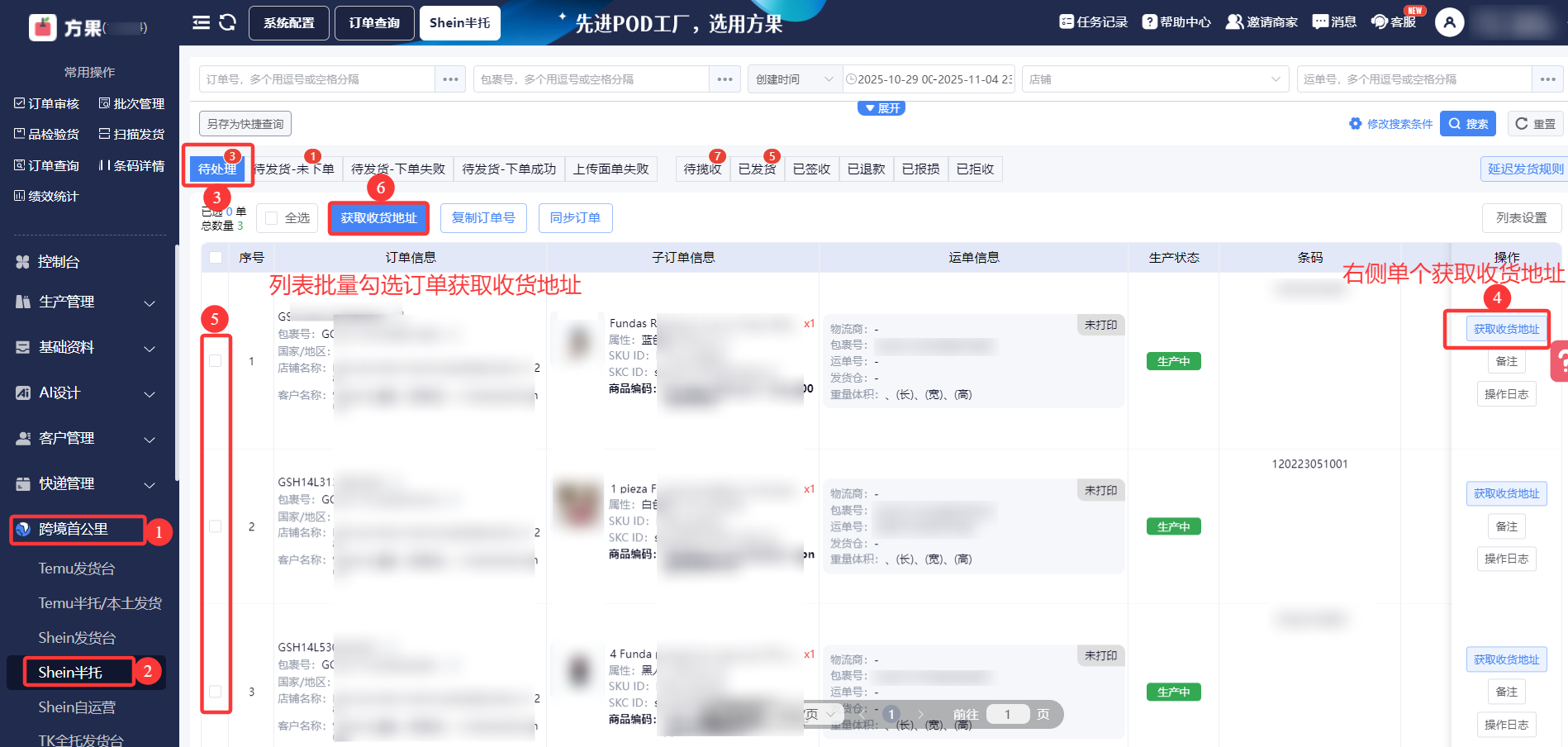Click the order number field's more options icon
The width and height of the screenshot is (1568, 747).
click(x=450, y=79)
